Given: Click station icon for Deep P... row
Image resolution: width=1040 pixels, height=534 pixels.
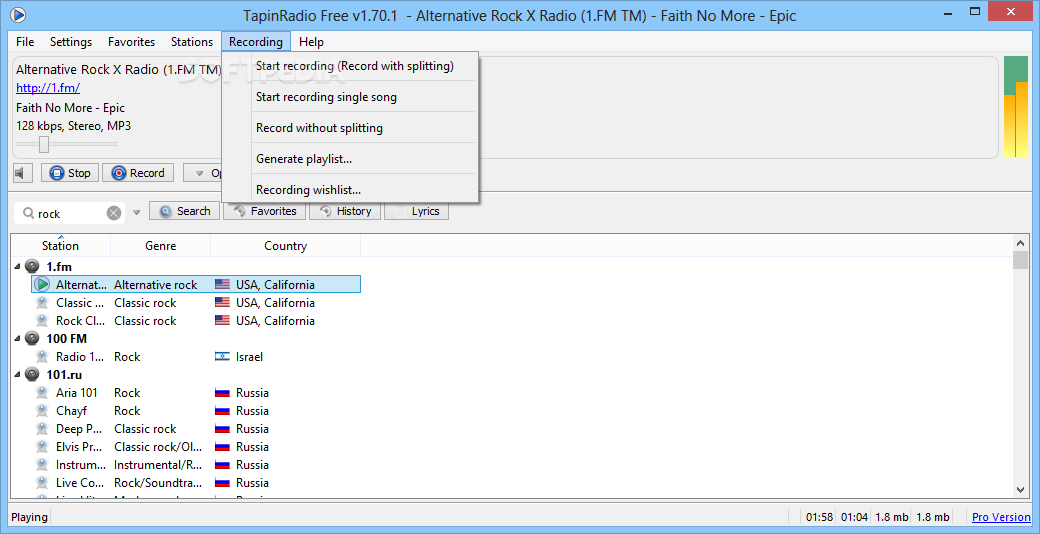Looking at the screenshot, I should coord(42,429).
